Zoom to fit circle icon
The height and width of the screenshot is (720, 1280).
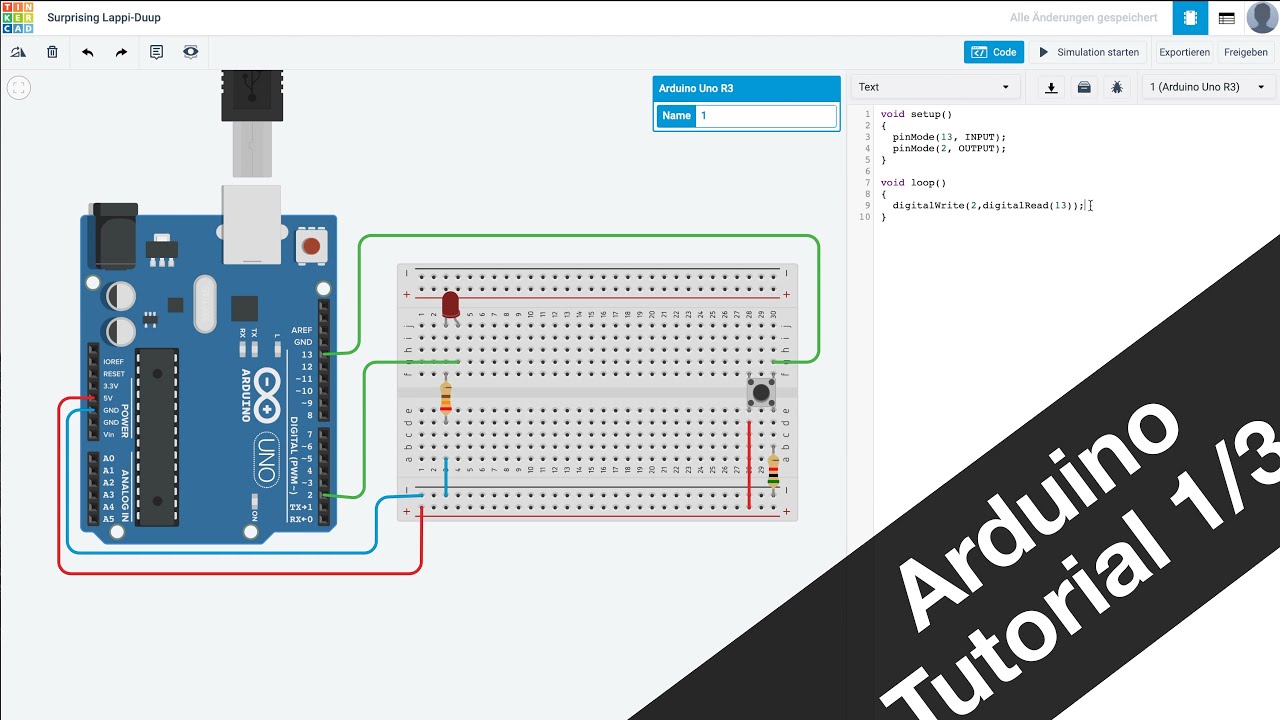(18, 88)
